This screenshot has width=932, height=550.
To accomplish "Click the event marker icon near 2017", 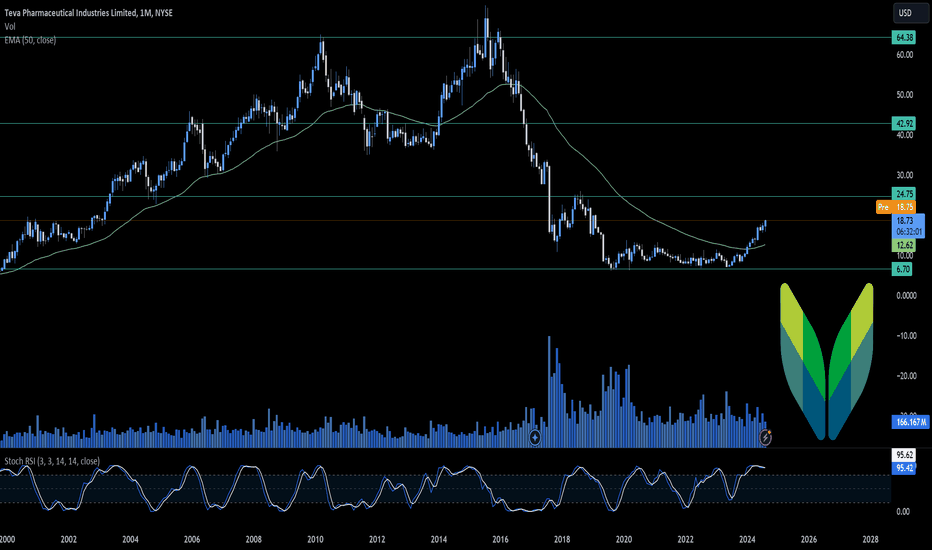I will [x=535, y=438].
